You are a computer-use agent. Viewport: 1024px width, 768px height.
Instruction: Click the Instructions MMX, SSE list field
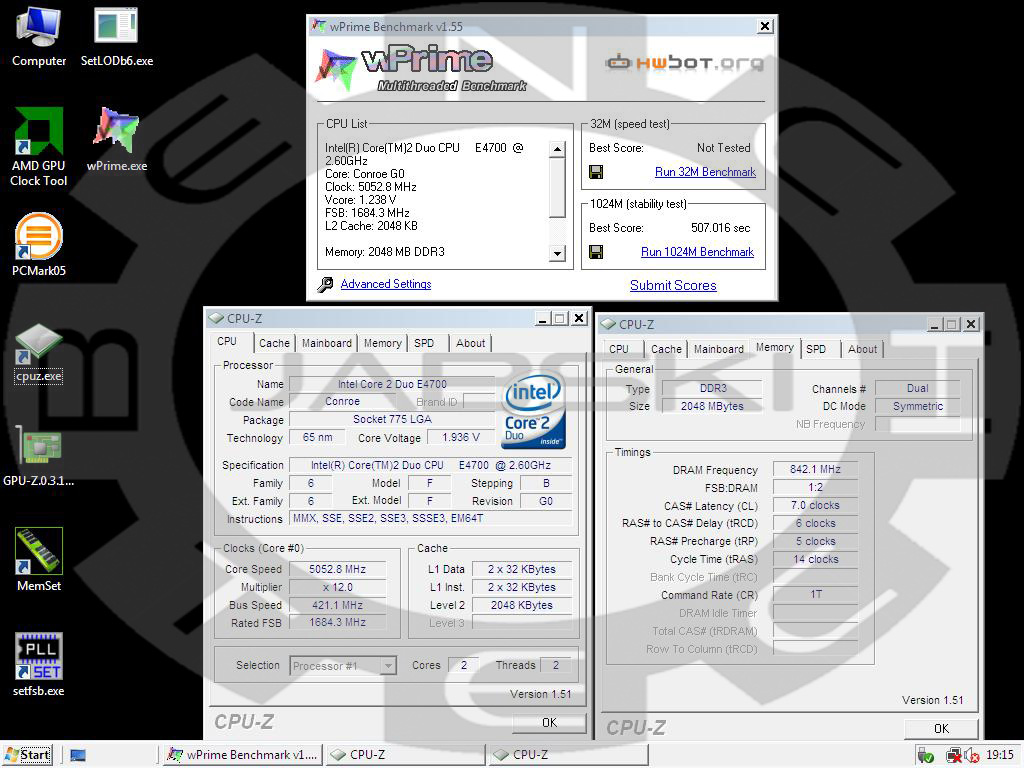[431, 519]
